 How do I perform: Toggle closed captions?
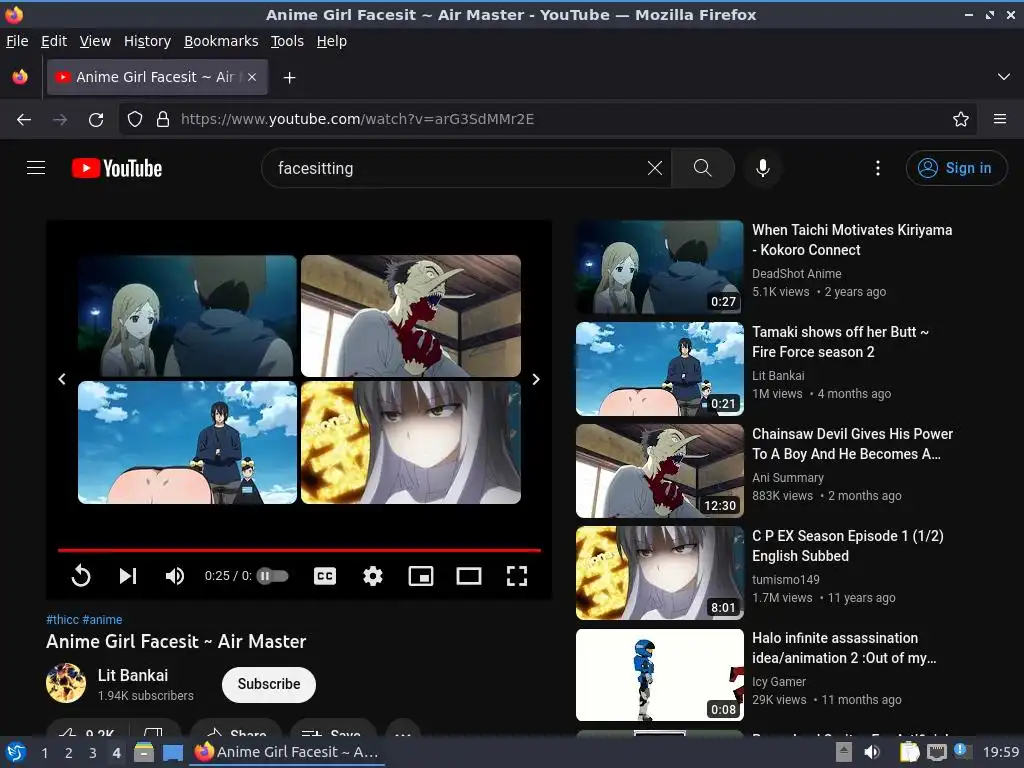pyautogui.click(x=325, y=576)
